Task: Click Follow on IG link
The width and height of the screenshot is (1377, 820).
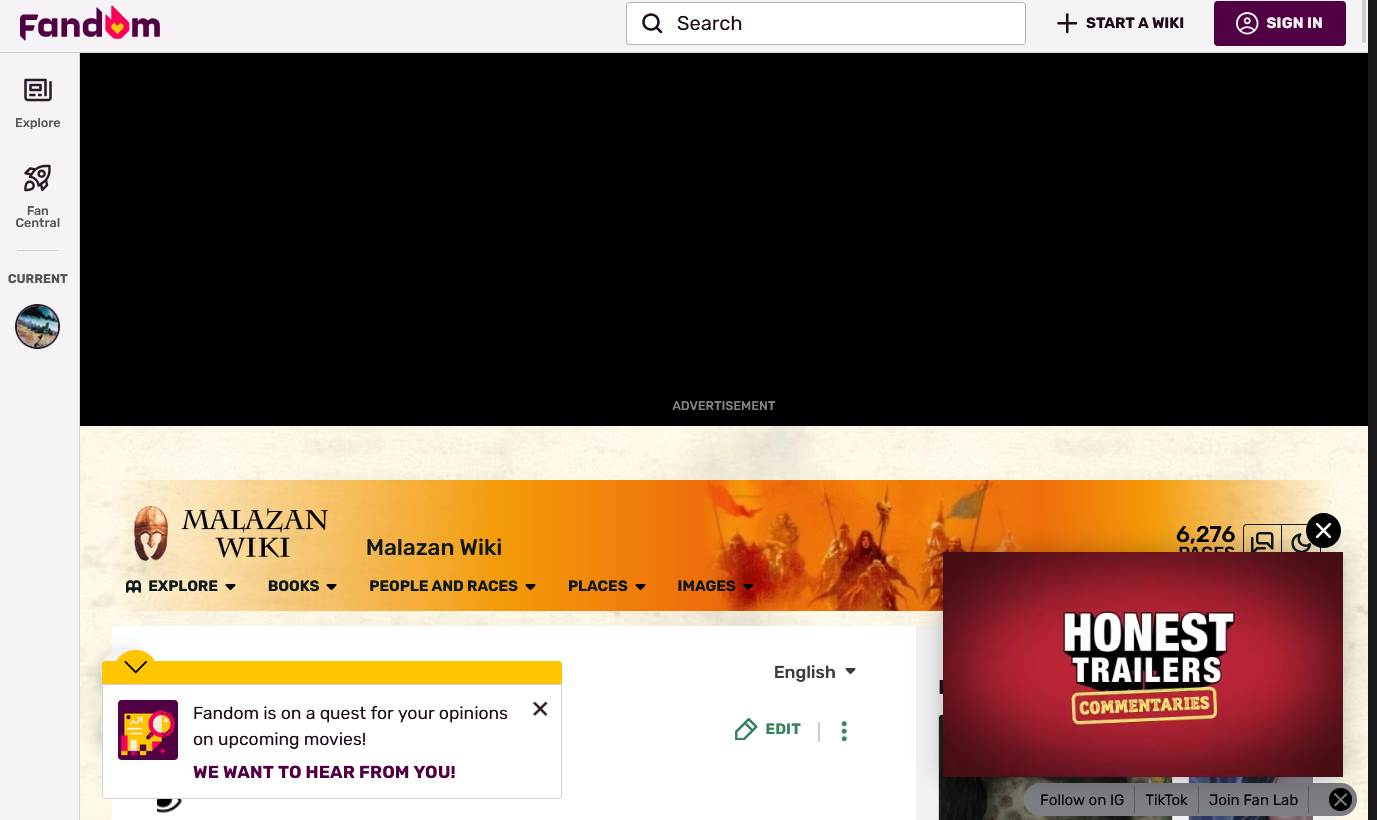Action: click(x=1082, y=800)
